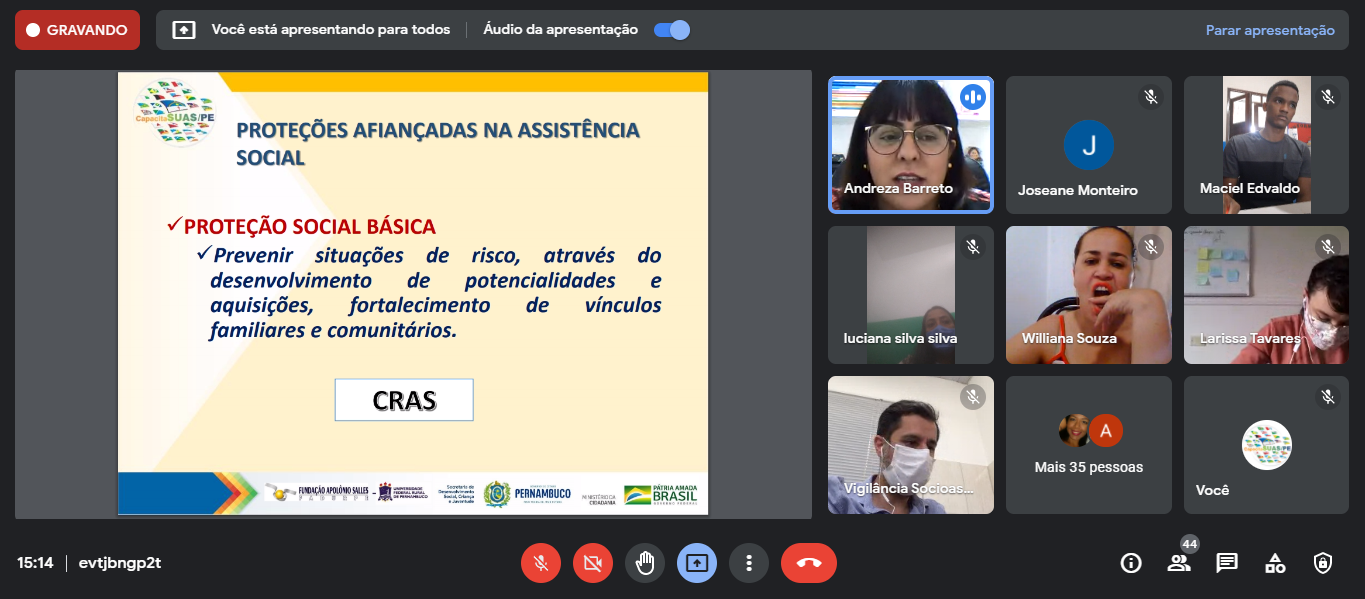Toggle the presentation audio switch
The width and height of the screenshot is (1365, 599).
click(x=671, y=30)
